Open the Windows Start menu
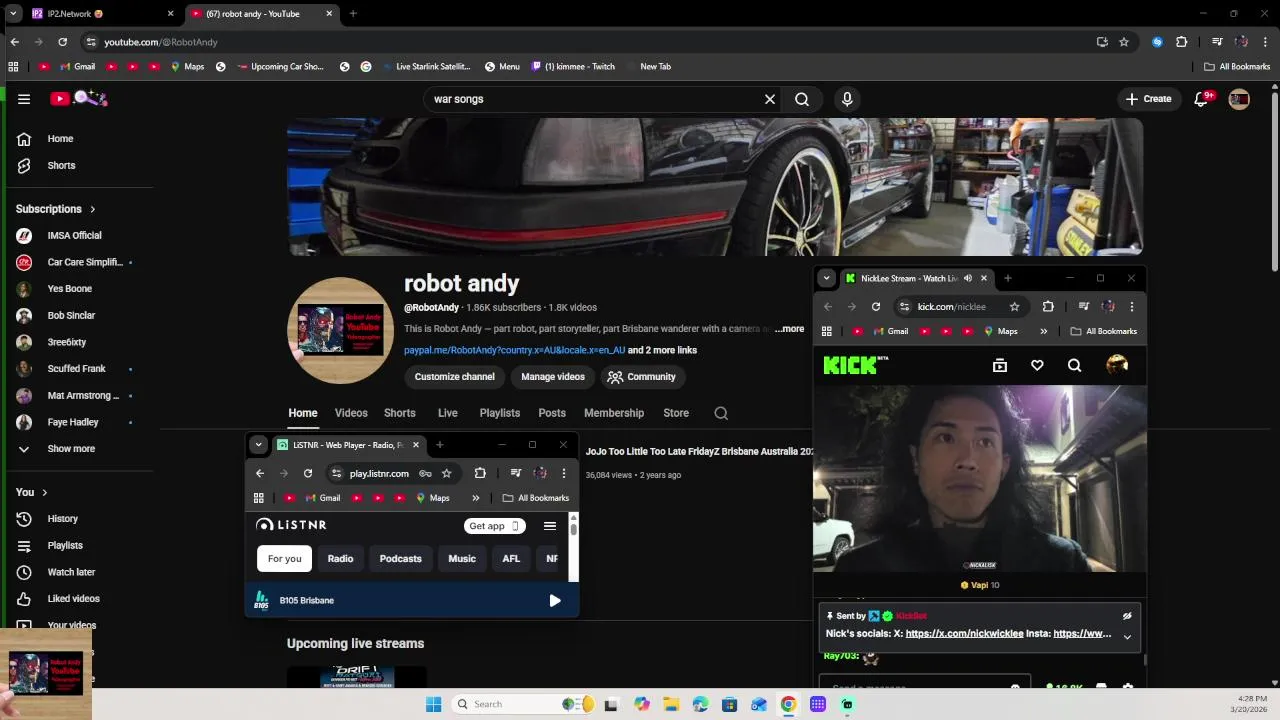This screenshot has height=720, width=1280. 433,704
